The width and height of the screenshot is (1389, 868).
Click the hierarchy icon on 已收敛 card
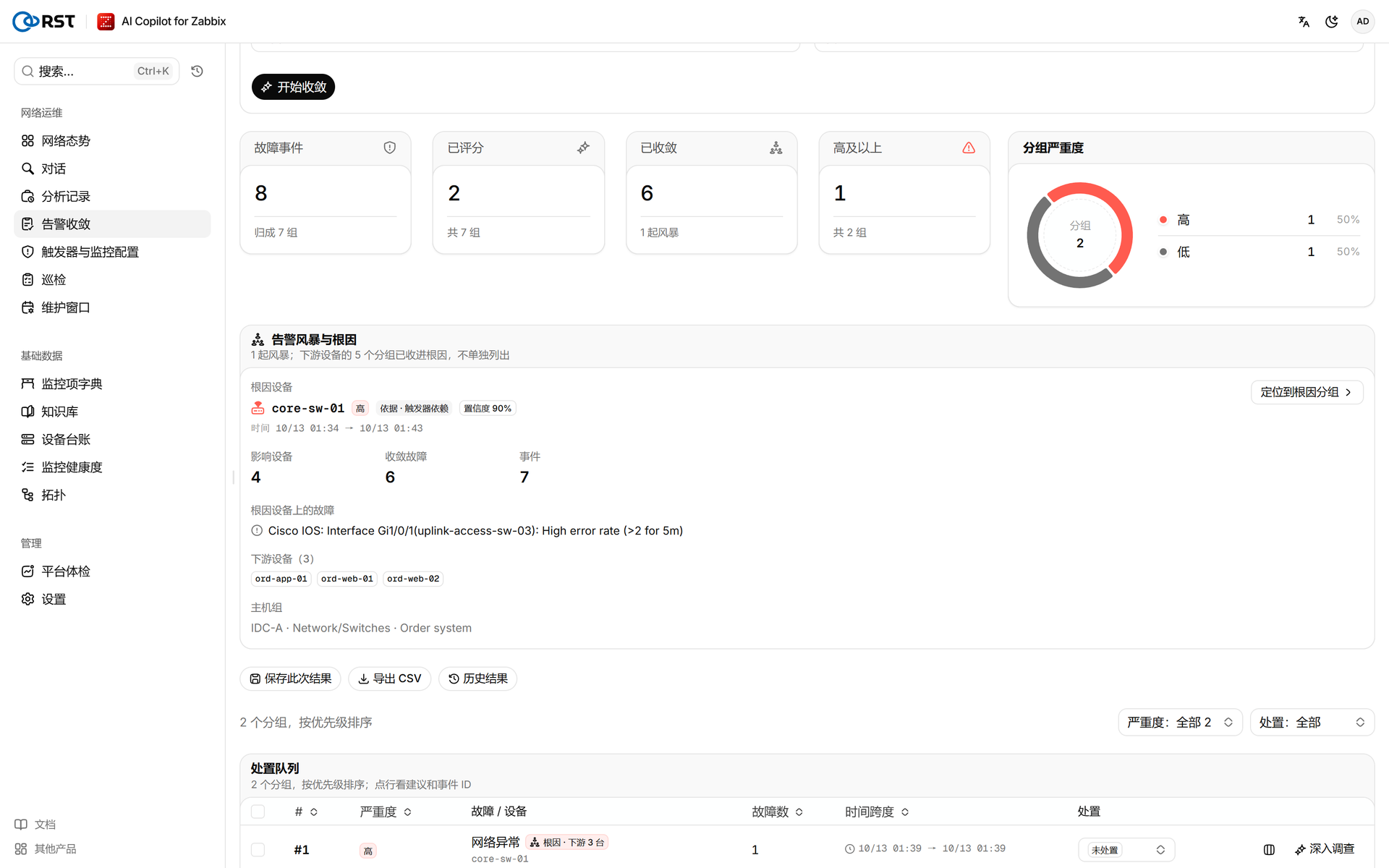[776, 148]
